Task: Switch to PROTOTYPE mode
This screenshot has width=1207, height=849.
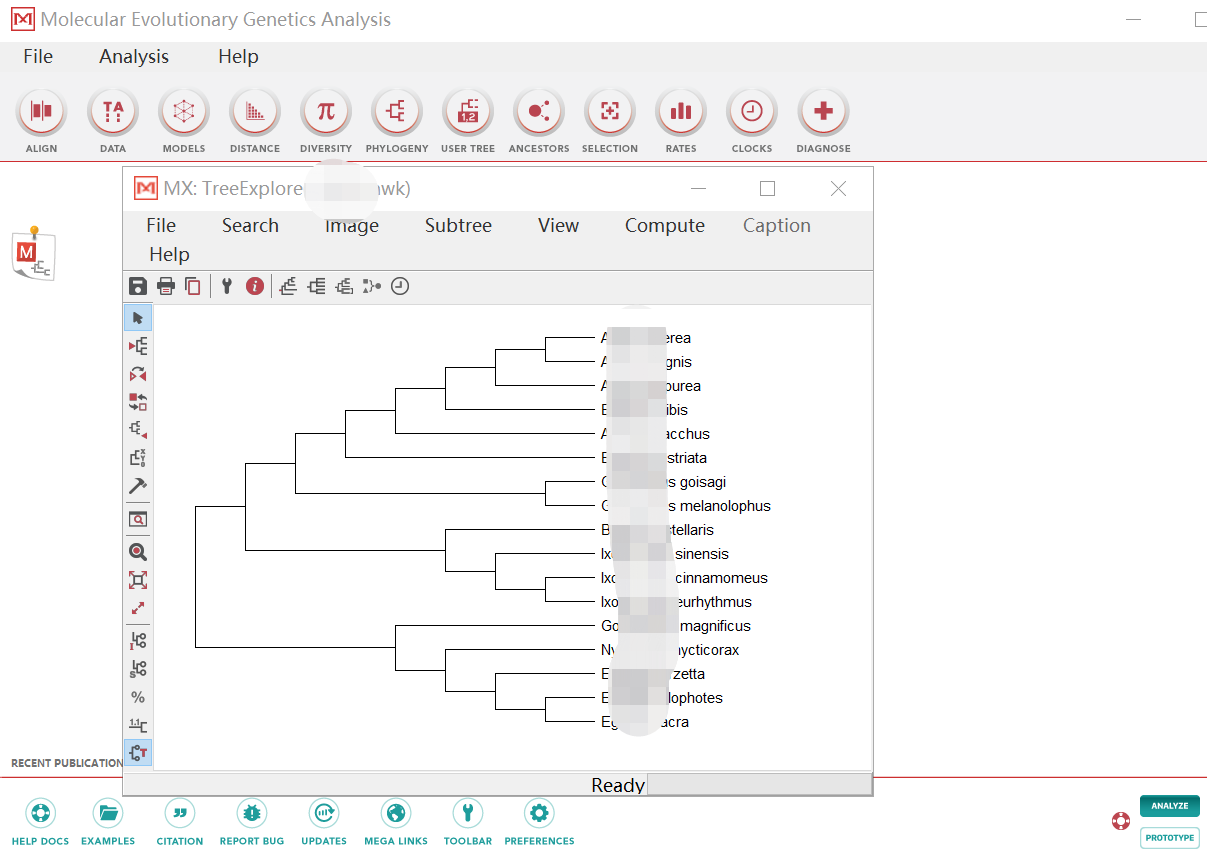Action: [1170, 838]
